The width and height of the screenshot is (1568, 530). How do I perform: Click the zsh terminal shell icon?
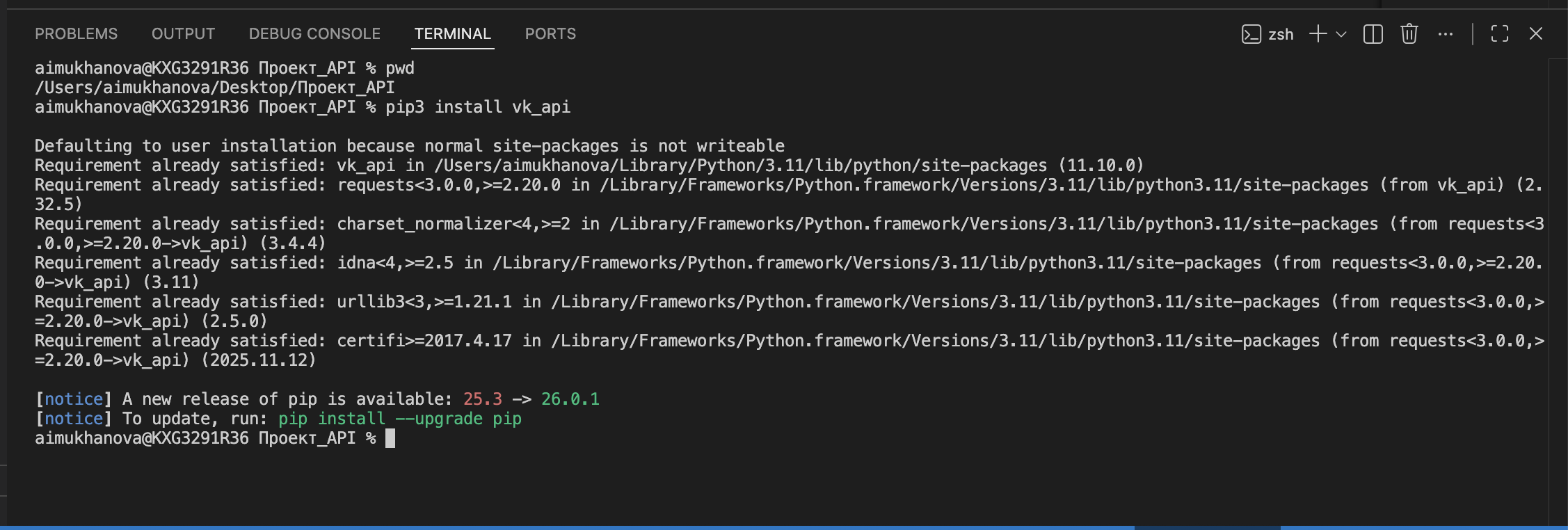pos(1251,34)
